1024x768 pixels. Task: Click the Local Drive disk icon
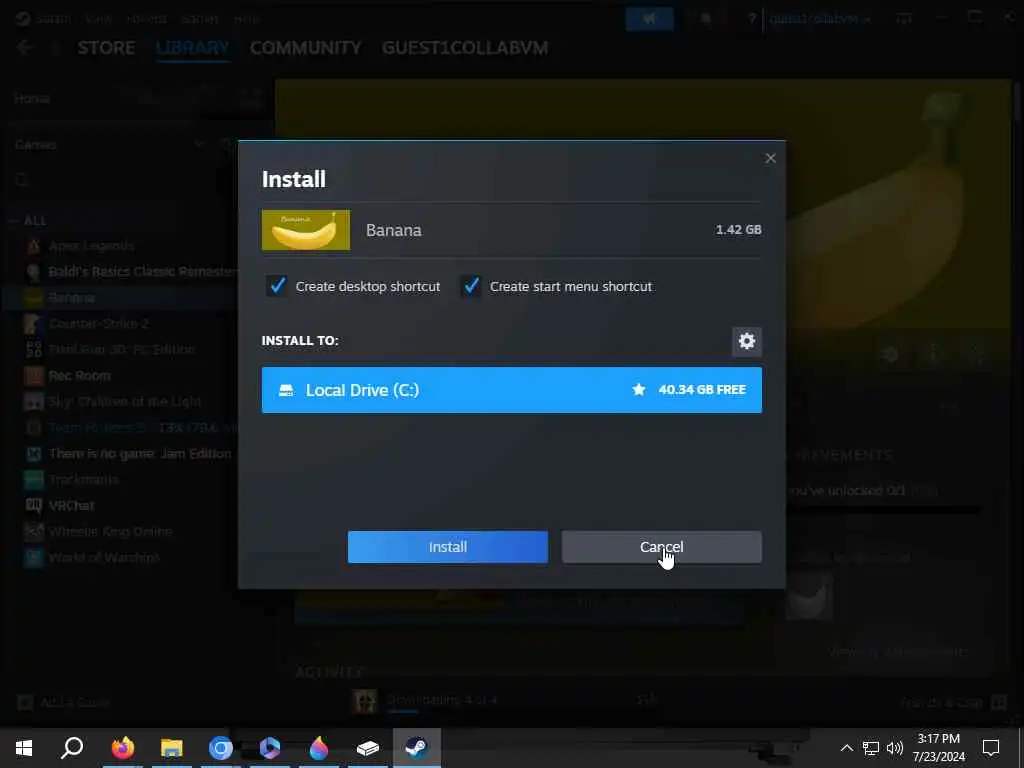pos(286,390)
